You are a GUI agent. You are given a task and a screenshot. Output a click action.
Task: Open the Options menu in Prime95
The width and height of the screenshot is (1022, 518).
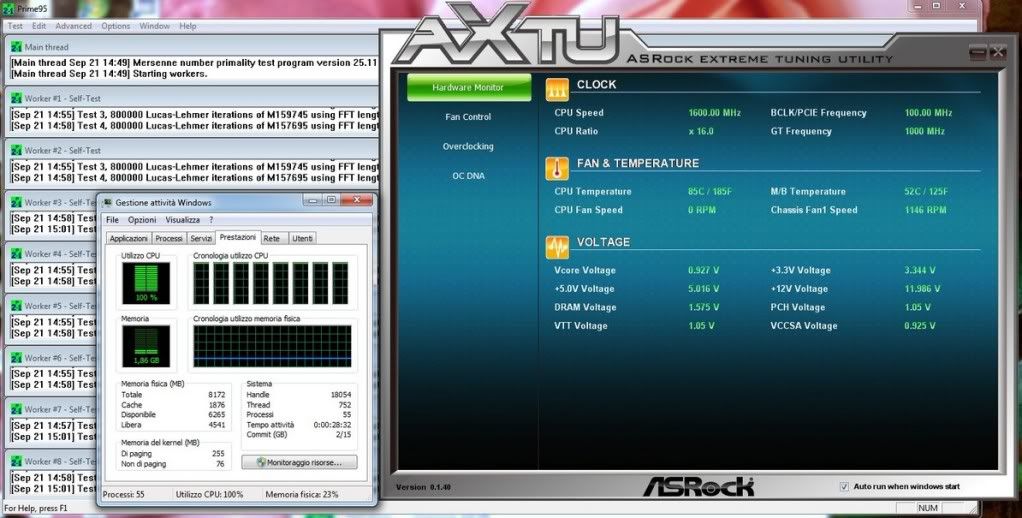coord(115,26)
